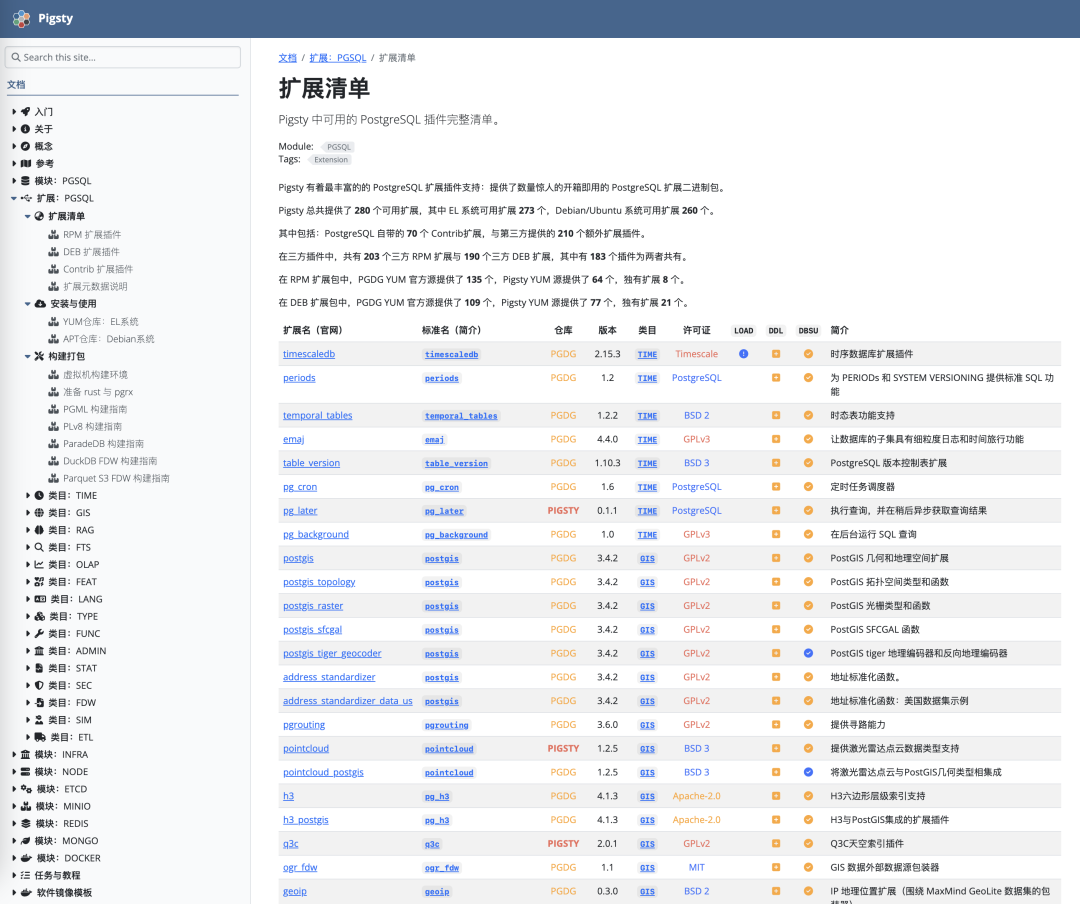Click the shield icon beside 类目: SEC

(39, 686)
